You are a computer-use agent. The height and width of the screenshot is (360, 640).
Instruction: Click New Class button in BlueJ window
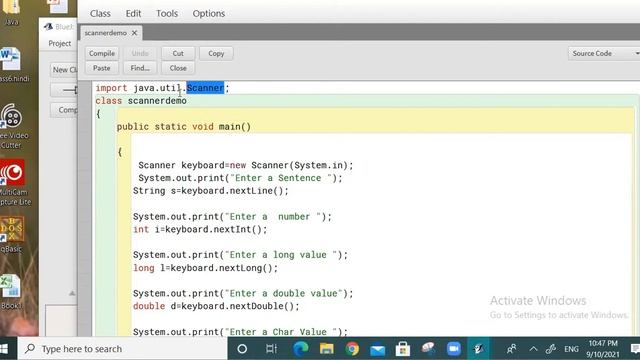[x=64, y=70]
